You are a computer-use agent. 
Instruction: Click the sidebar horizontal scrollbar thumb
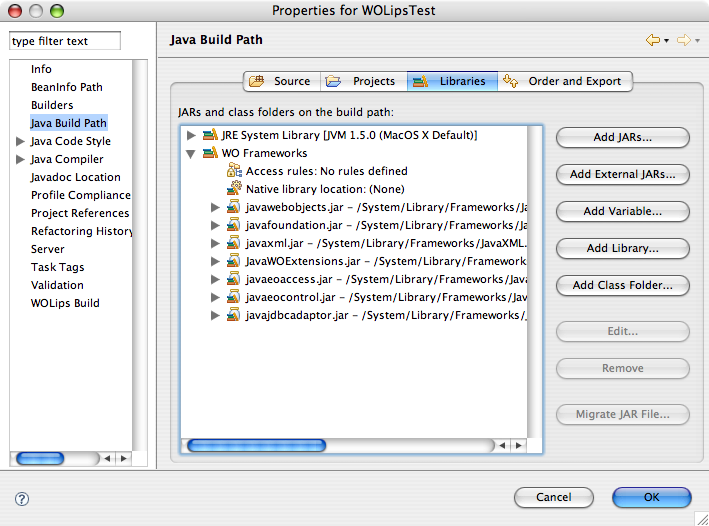40,459
